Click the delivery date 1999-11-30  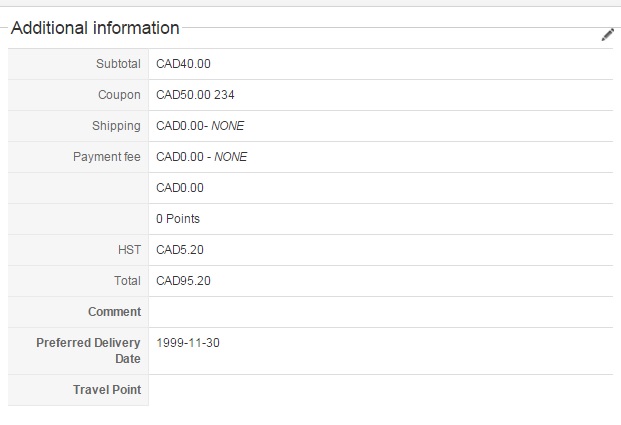(188, 343)
